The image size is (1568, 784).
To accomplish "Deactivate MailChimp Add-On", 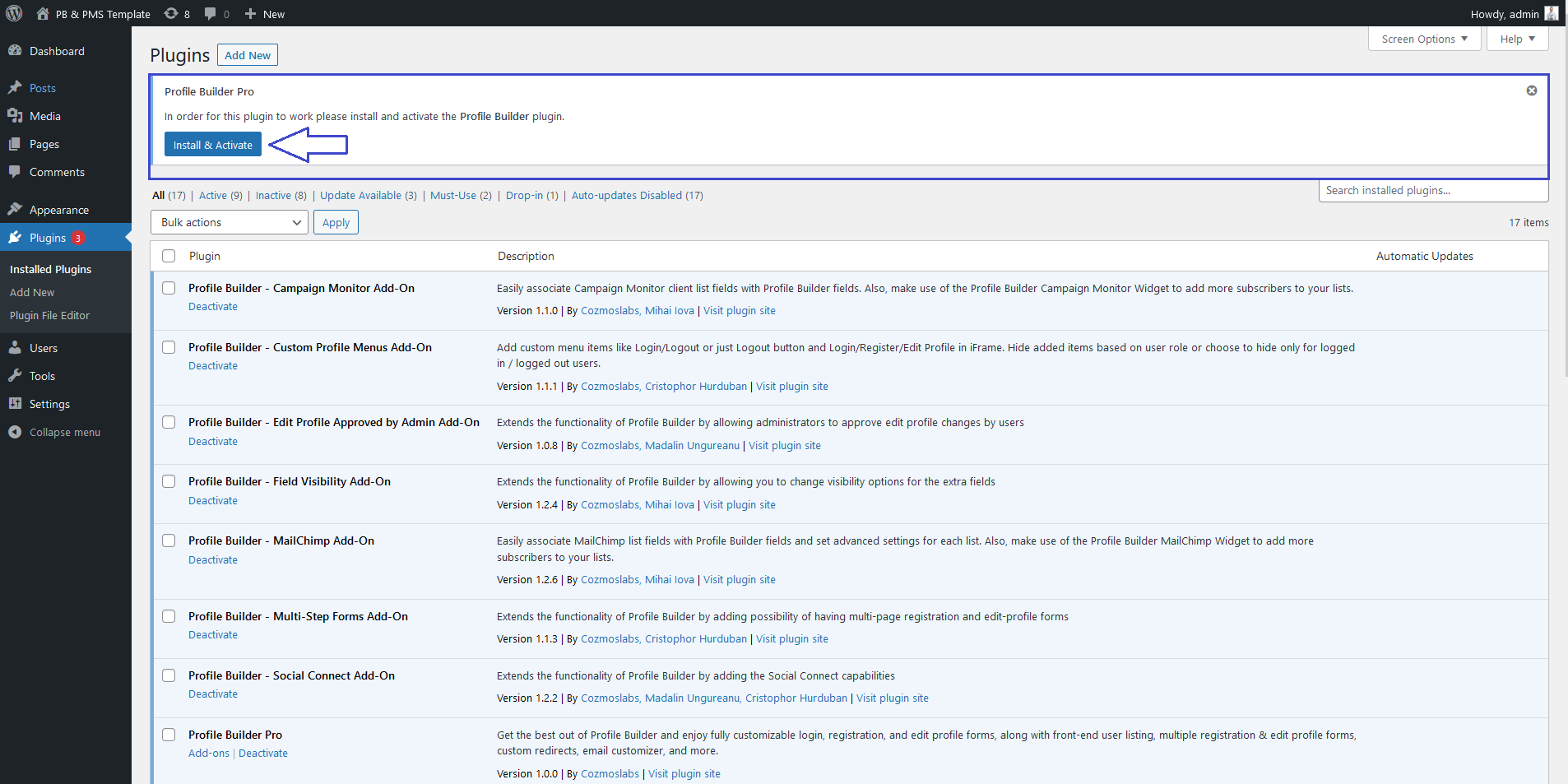I will [x=213, y=559].
